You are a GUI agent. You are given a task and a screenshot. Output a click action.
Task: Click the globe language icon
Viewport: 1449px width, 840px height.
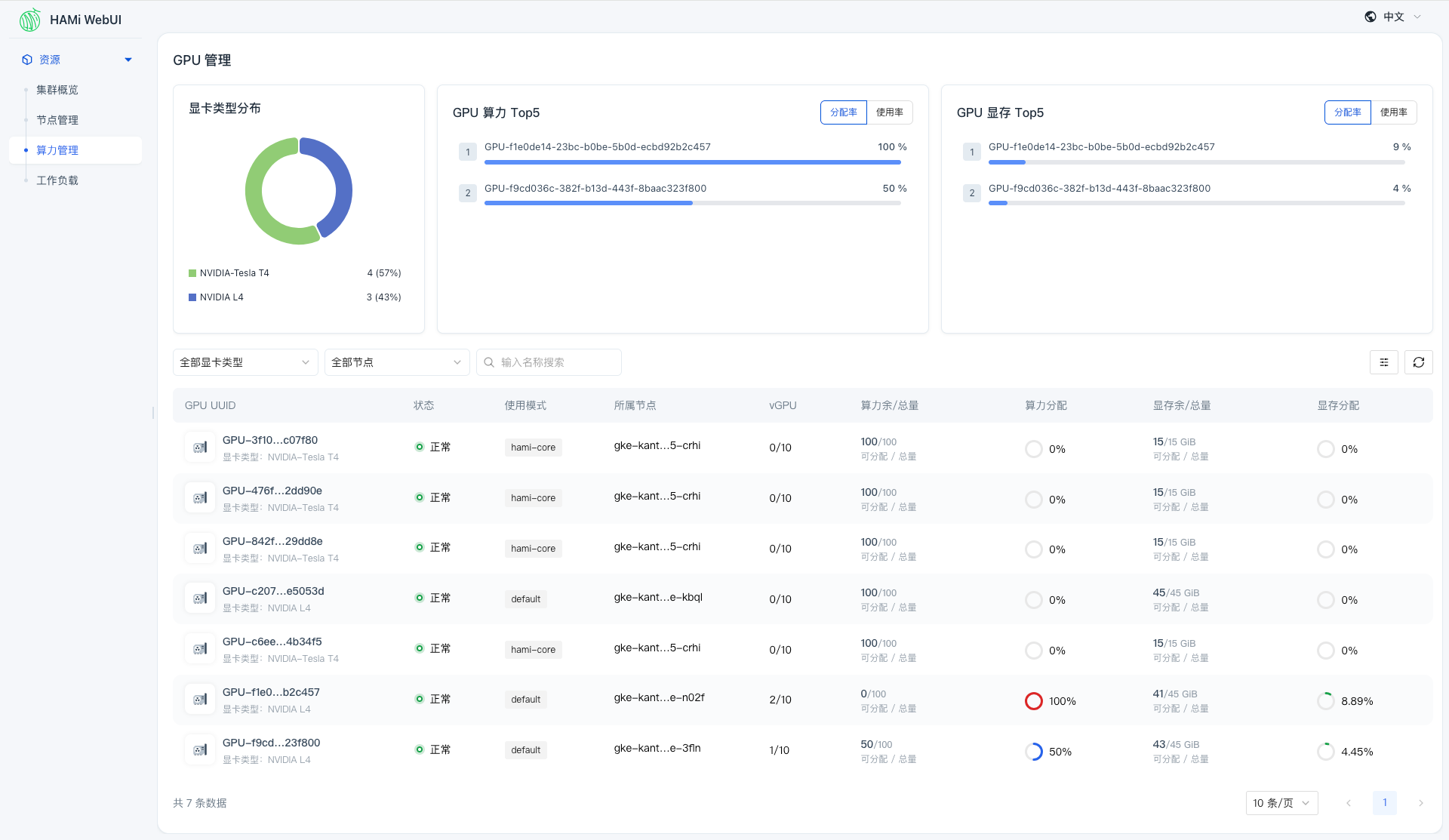point(1371,17)
